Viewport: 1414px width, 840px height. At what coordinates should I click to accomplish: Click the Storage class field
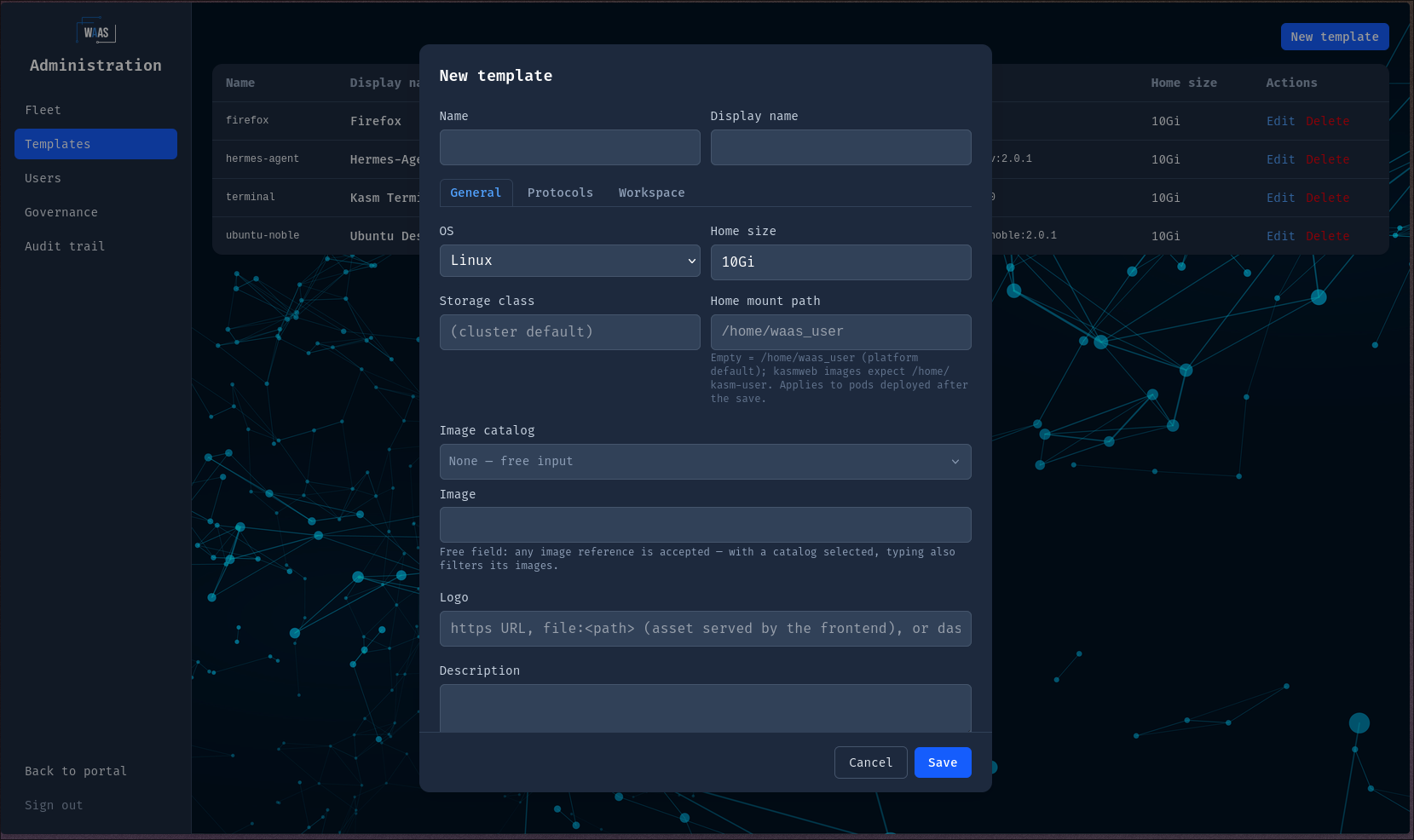coord(569,332)
